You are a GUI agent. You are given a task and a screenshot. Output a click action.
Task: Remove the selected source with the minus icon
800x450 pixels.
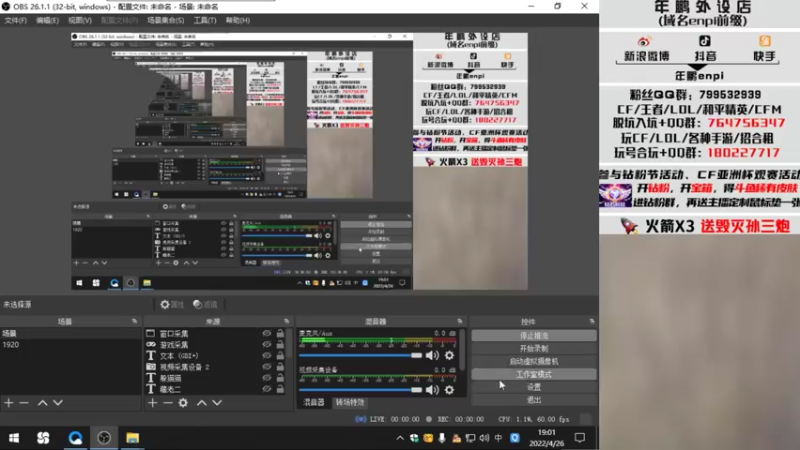(x=168, y=403)
